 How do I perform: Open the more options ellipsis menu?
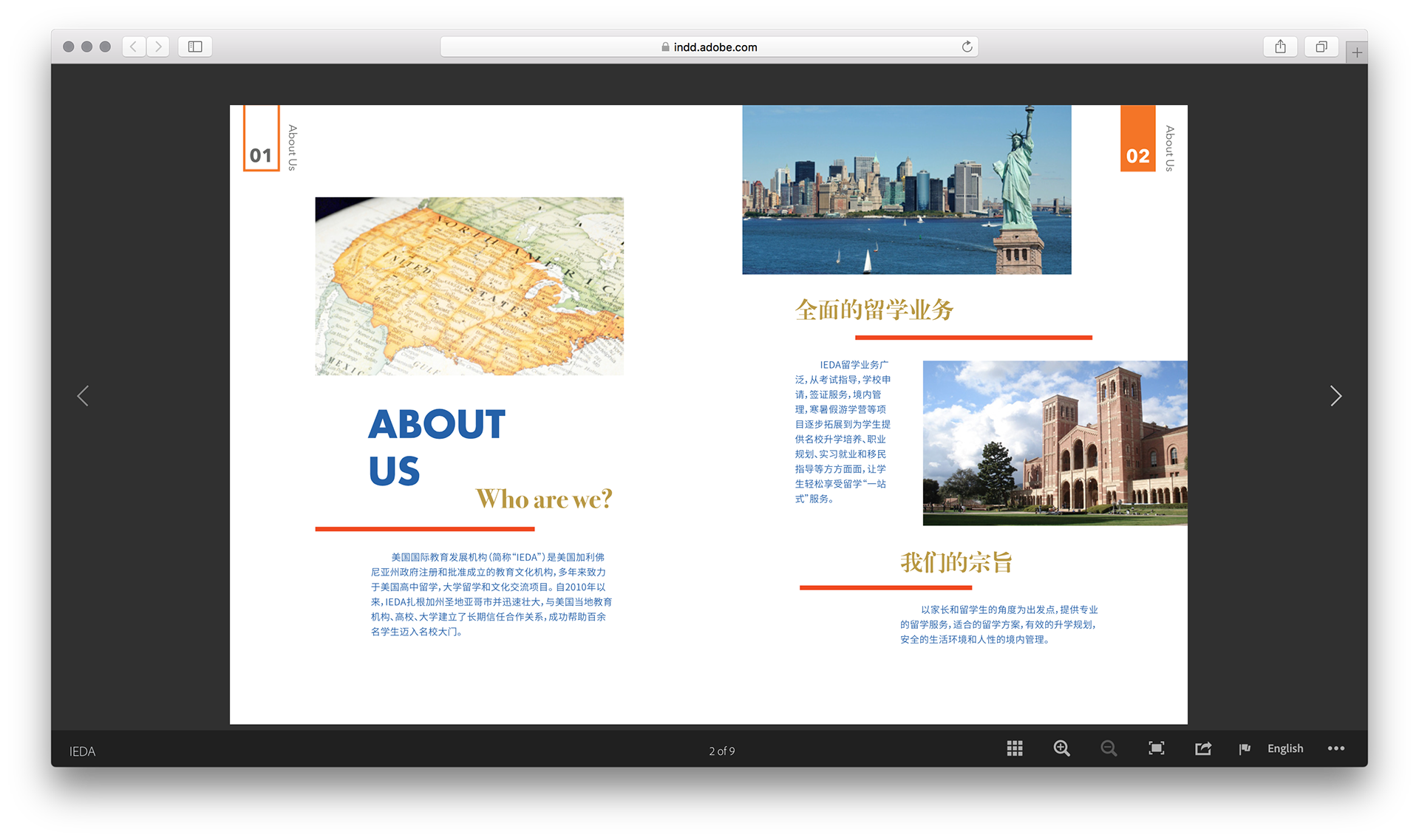[x=1336, y=748]
